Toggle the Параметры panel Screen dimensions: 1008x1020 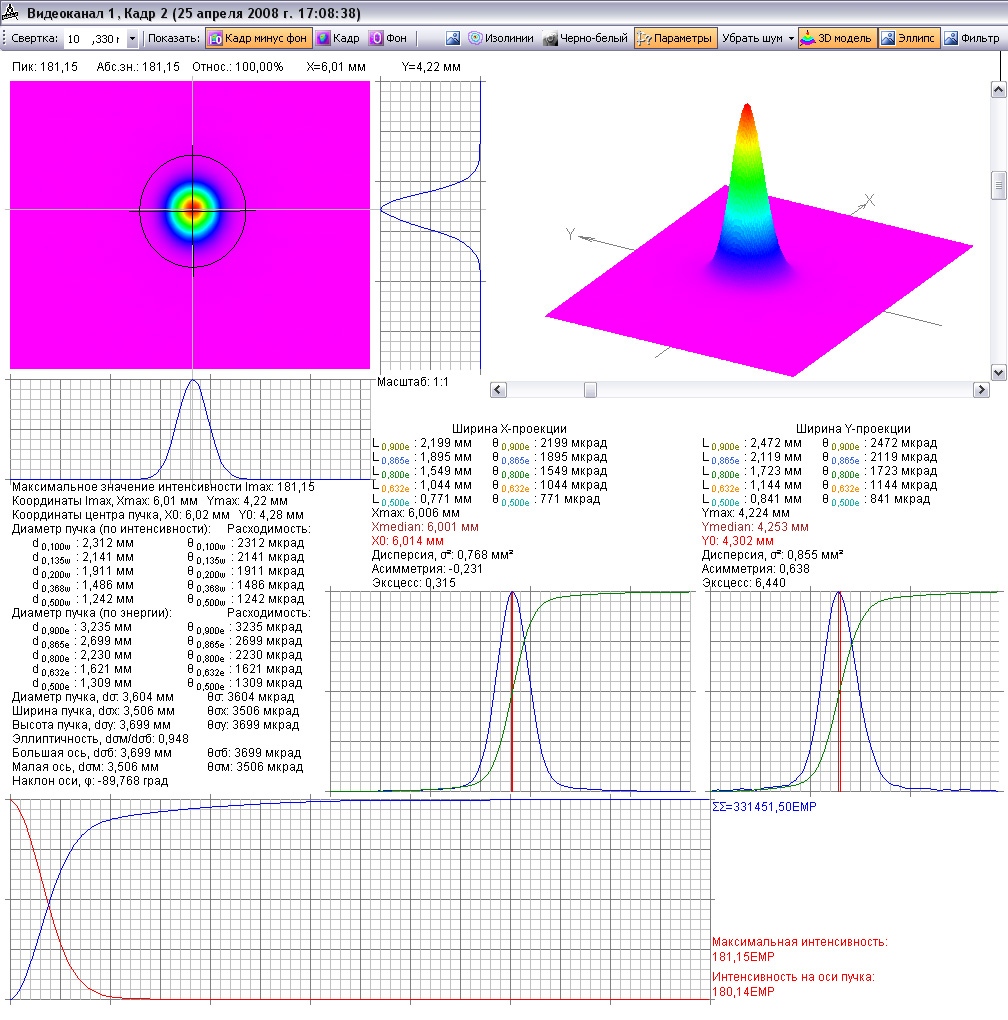(x=675, y=38)
